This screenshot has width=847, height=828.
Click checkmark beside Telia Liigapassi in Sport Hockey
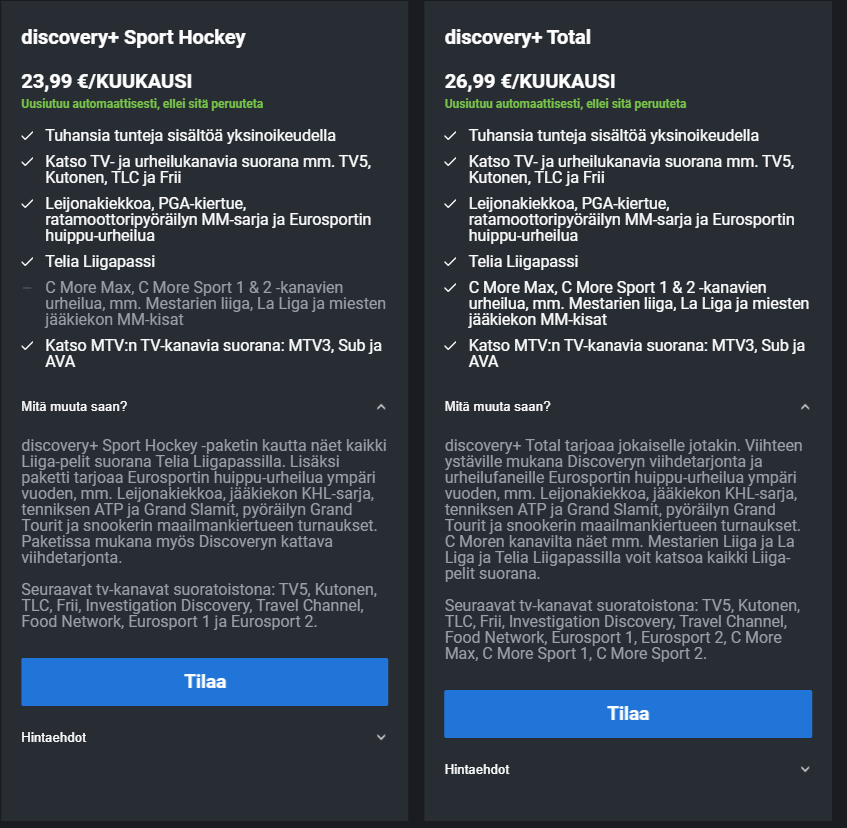point(27,262)
